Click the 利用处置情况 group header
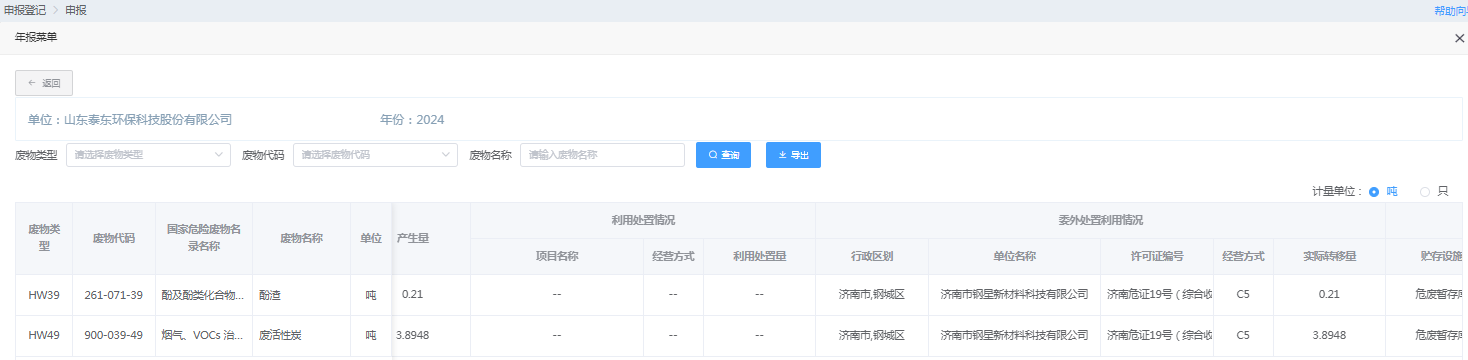 coord(642,220)
